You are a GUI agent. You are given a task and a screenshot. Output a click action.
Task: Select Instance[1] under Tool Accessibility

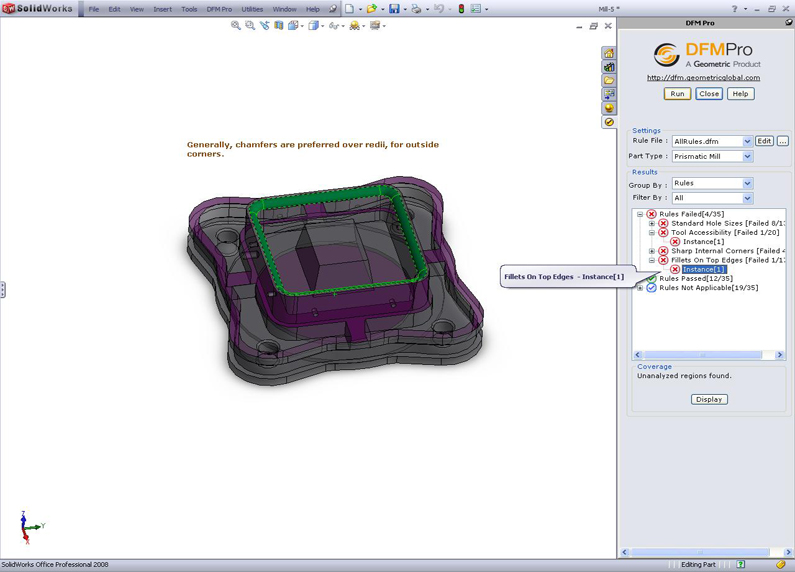[x=703, y=242]
